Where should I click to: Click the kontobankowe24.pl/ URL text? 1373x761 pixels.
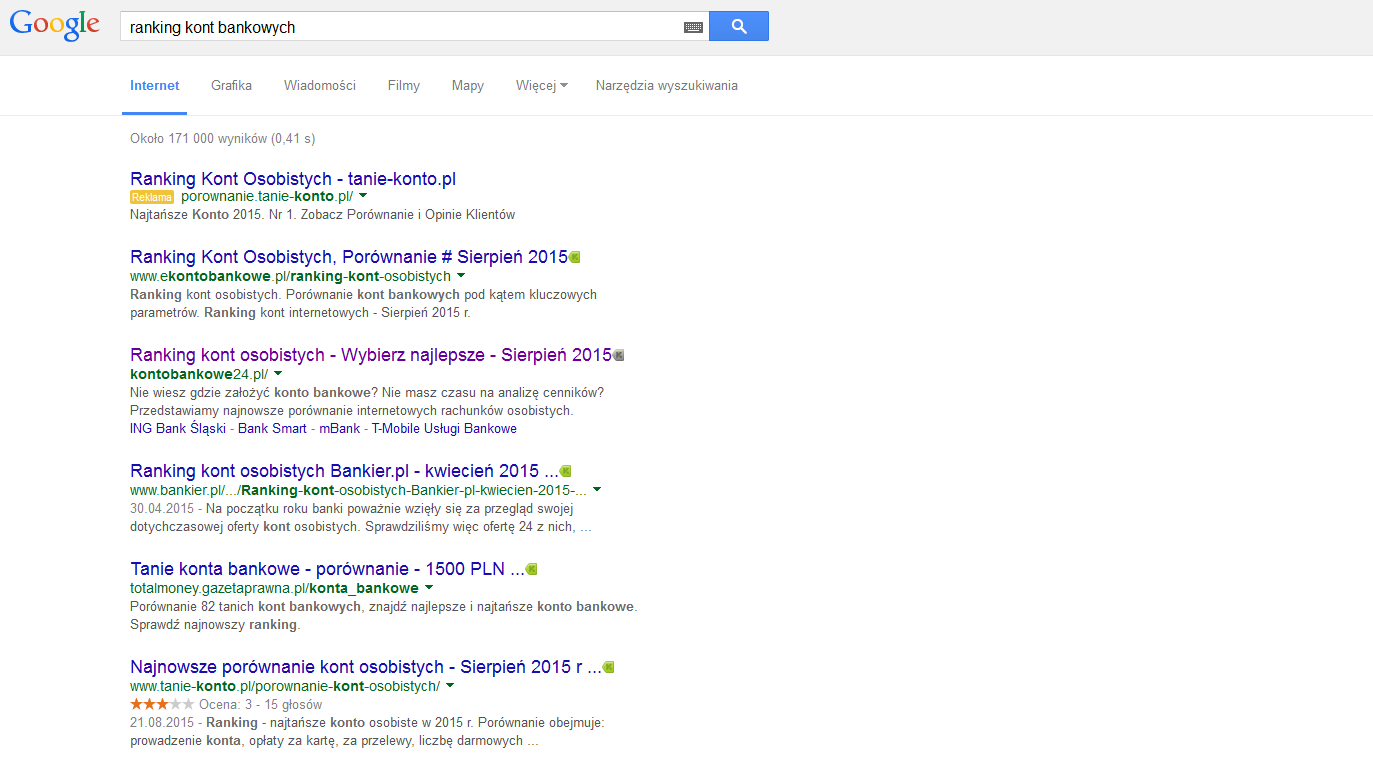pos(199,374)
